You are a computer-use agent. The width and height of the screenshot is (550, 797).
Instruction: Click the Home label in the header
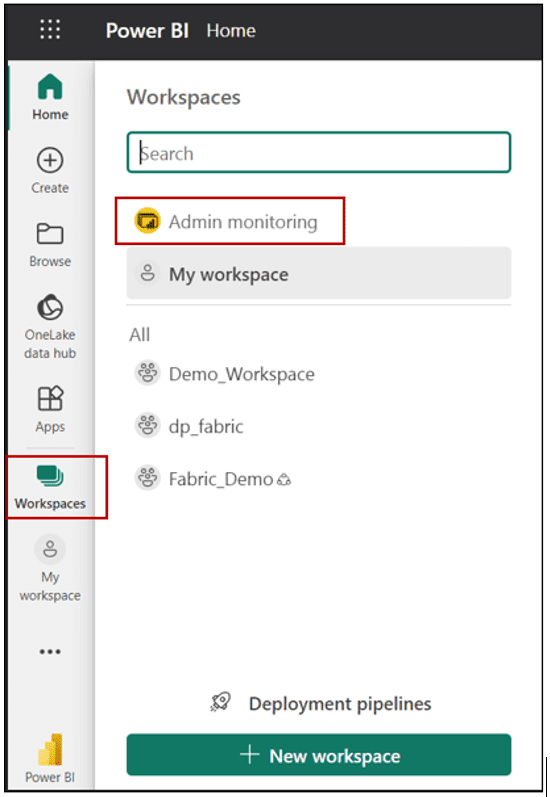point(231,31)
